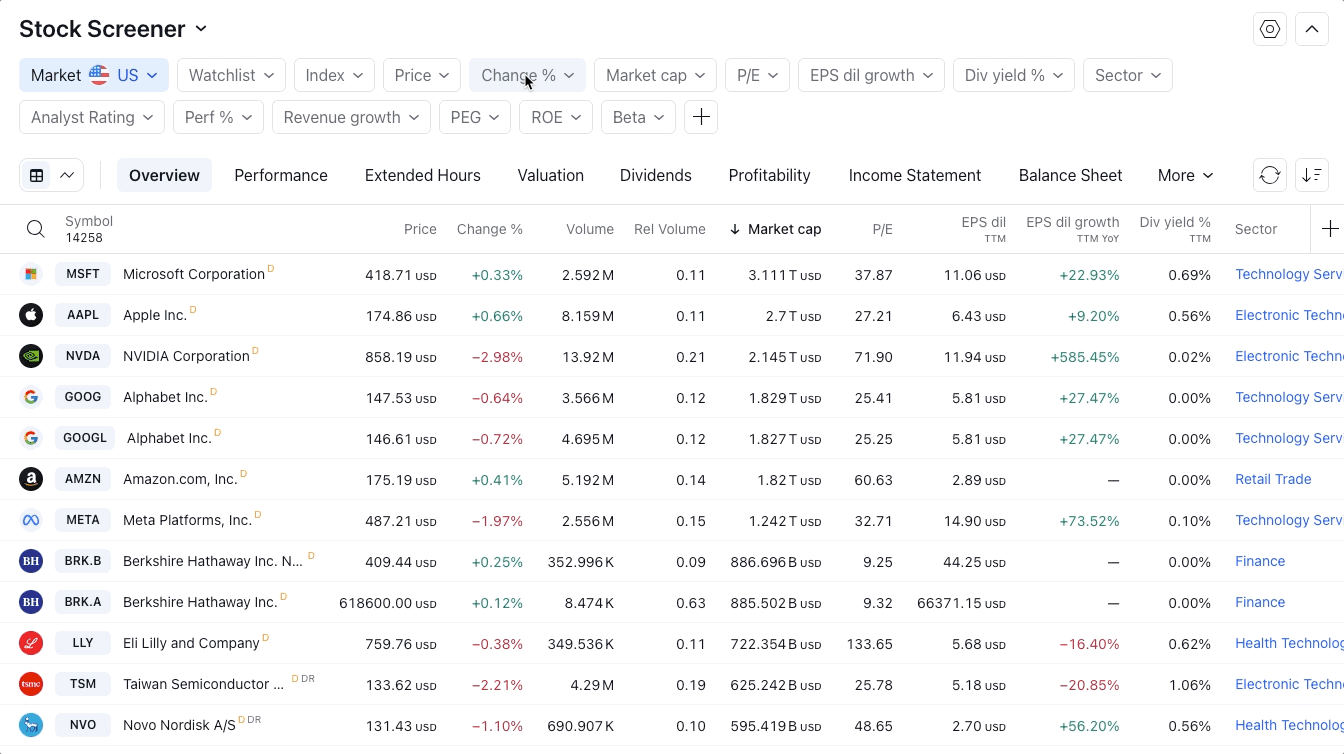Click the Eli Lilly and Company row name

(x=191, y=643)
